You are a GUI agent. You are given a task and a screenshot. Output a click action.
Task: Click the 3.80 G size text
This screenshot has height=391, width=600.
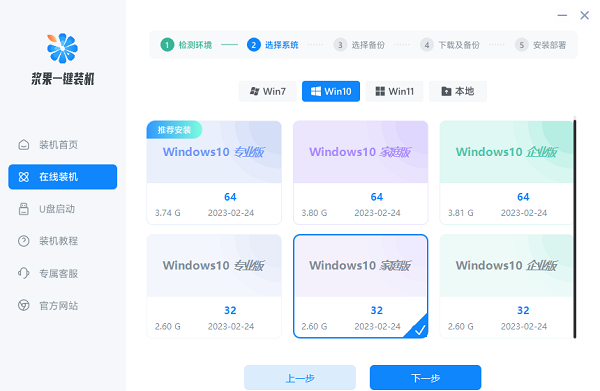point(314,213)
